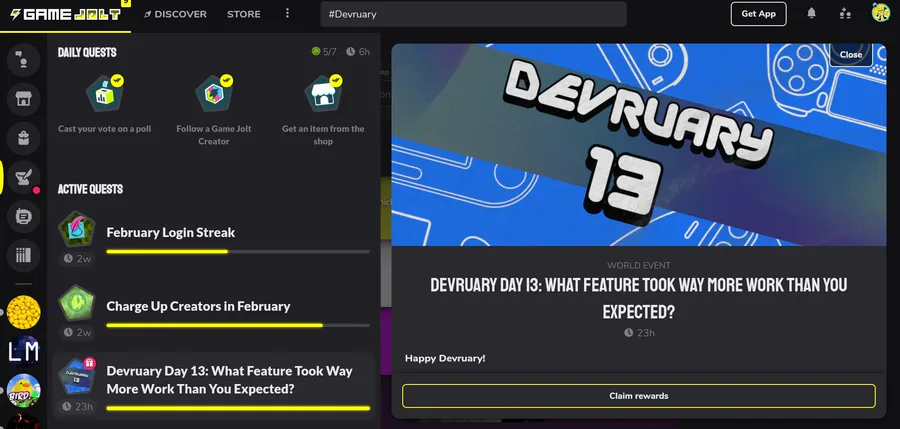Click the WORLD EVENT label
This screenshot has height=429, width=900.
tap(639, 265)
